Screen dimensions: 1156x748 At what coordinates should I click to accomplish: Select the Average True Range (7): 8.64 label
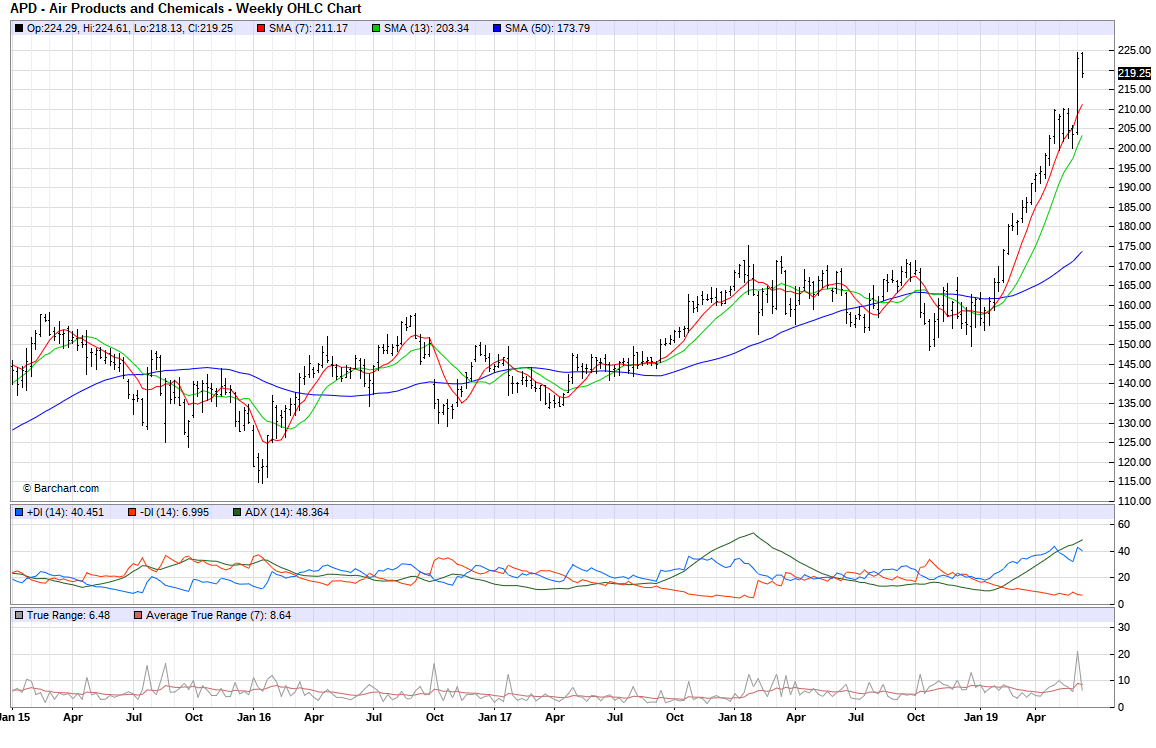tap(218, 615)
